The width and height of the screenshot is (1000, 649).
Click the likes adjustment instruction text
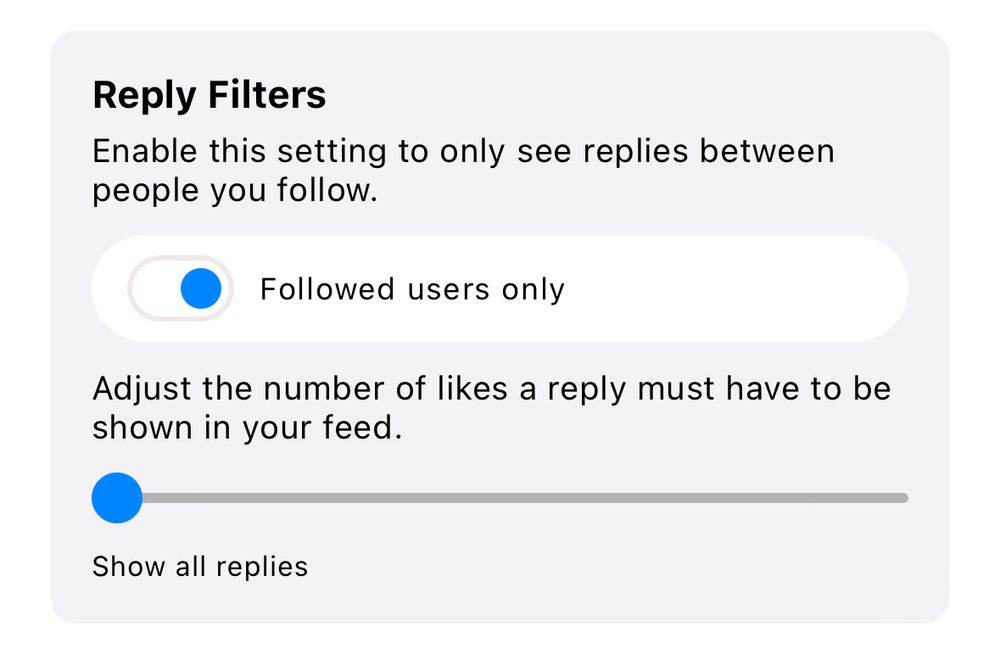point(492,407)
